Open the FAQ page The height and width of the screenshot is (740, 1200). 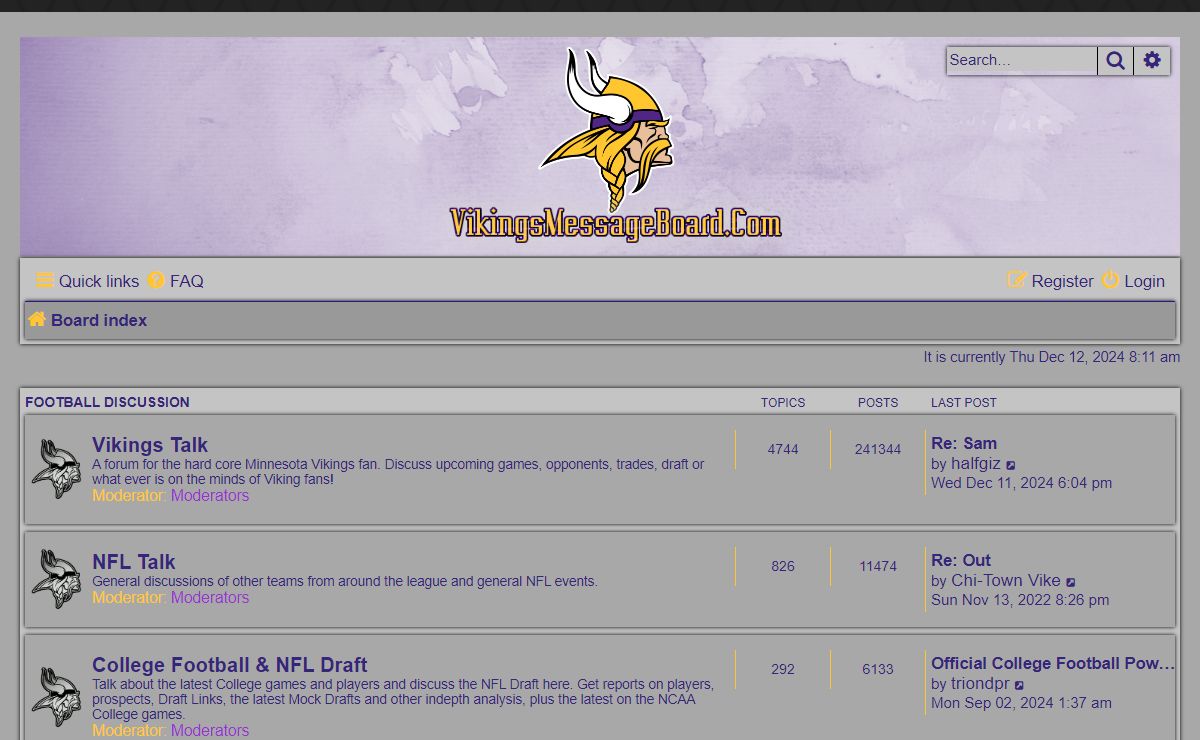click(176, 281)
